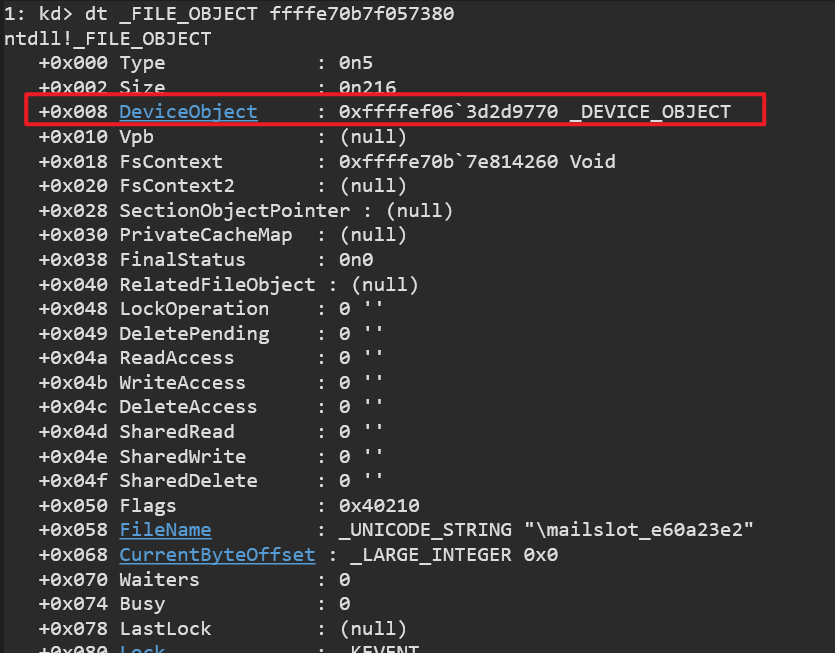Click the Flags value 0x40210
Viewport: 835px width, 653px height.
[379, 505]
